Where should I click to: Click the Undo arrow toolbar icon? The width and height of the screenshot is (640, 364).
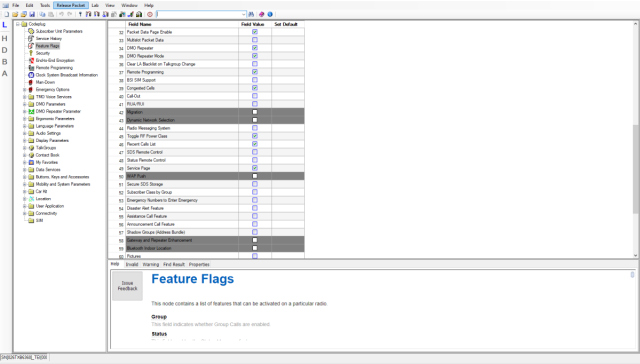tap(61, 14)
